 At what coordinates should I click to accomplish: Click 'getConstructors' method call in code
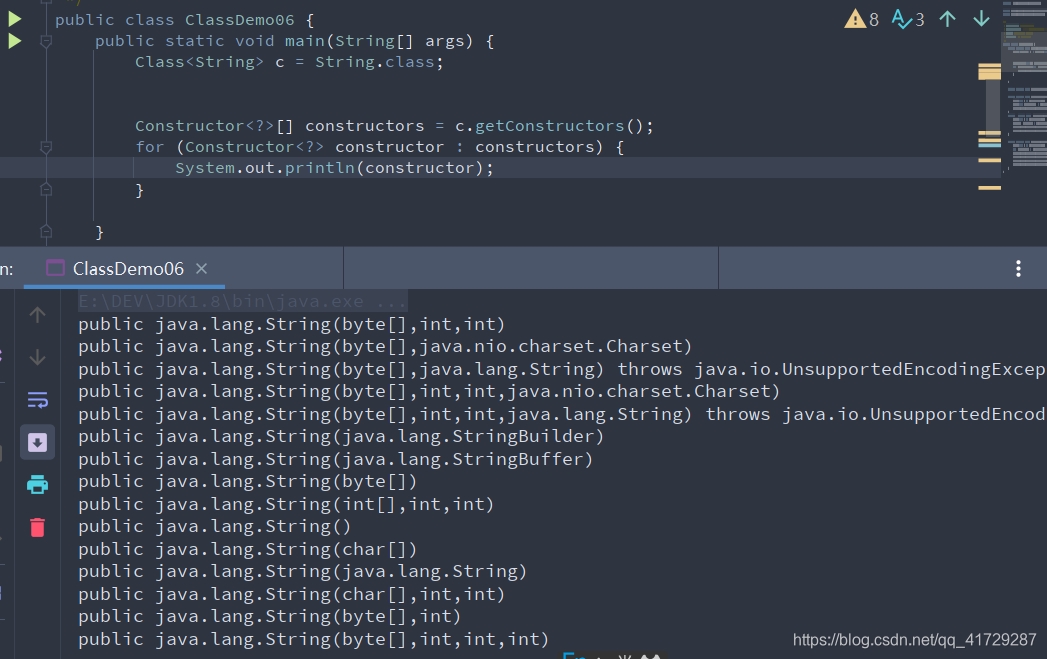coord(550,126)
